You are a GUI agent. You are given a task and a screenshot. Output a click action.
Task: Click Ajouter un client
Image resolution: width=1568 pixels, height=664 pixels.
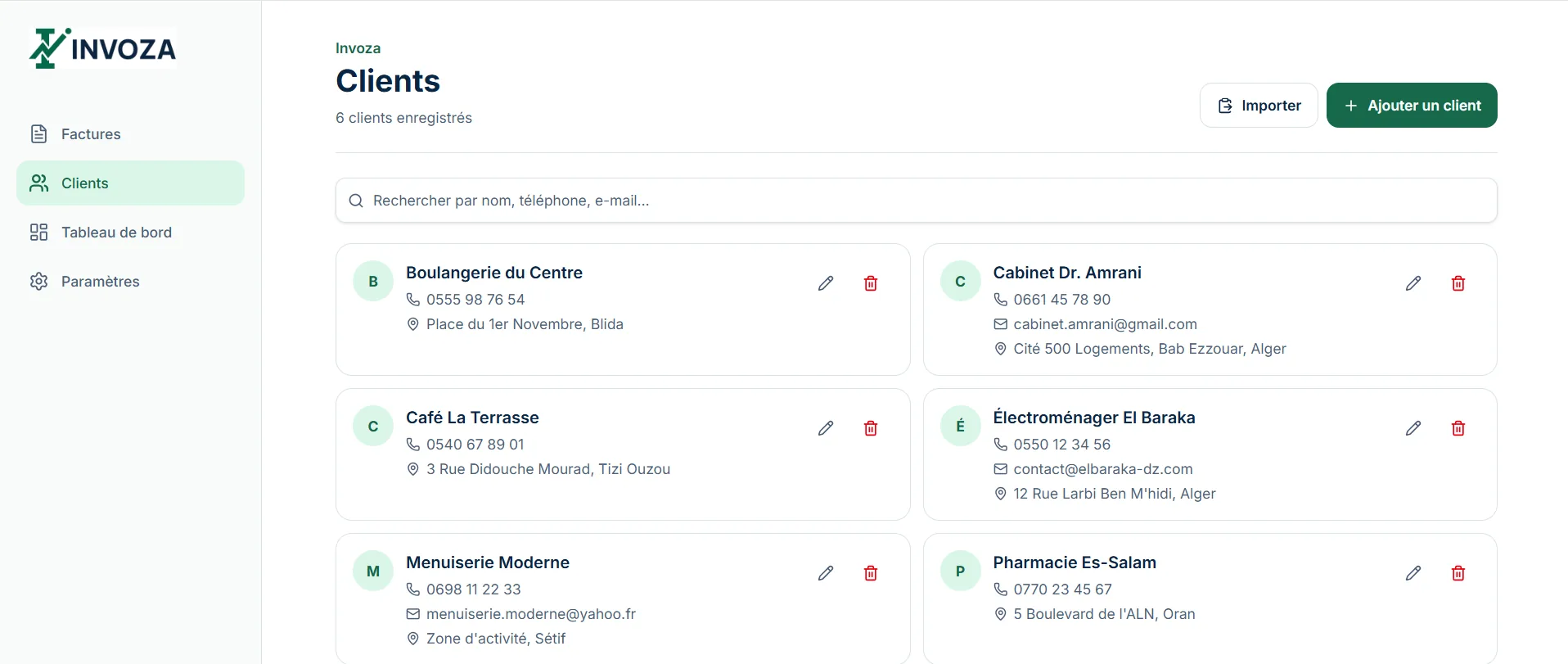click(x=1412, y=106)
